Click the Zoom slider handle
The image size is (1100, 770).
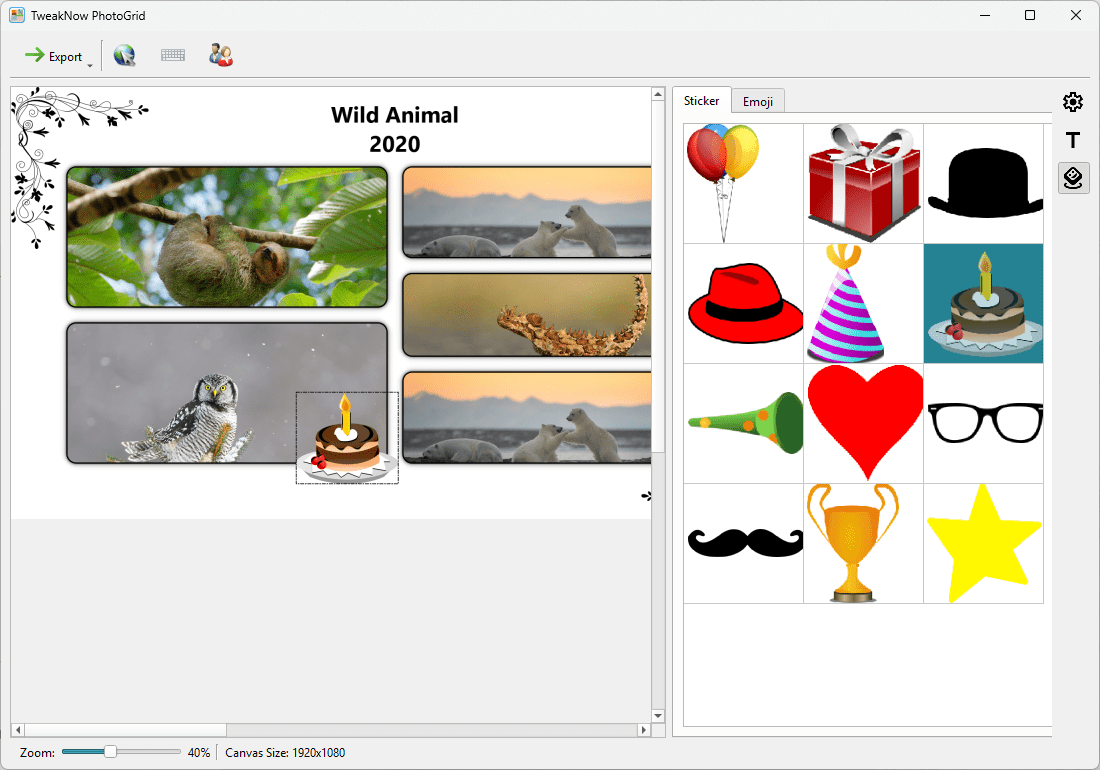[x=111, y=752]
